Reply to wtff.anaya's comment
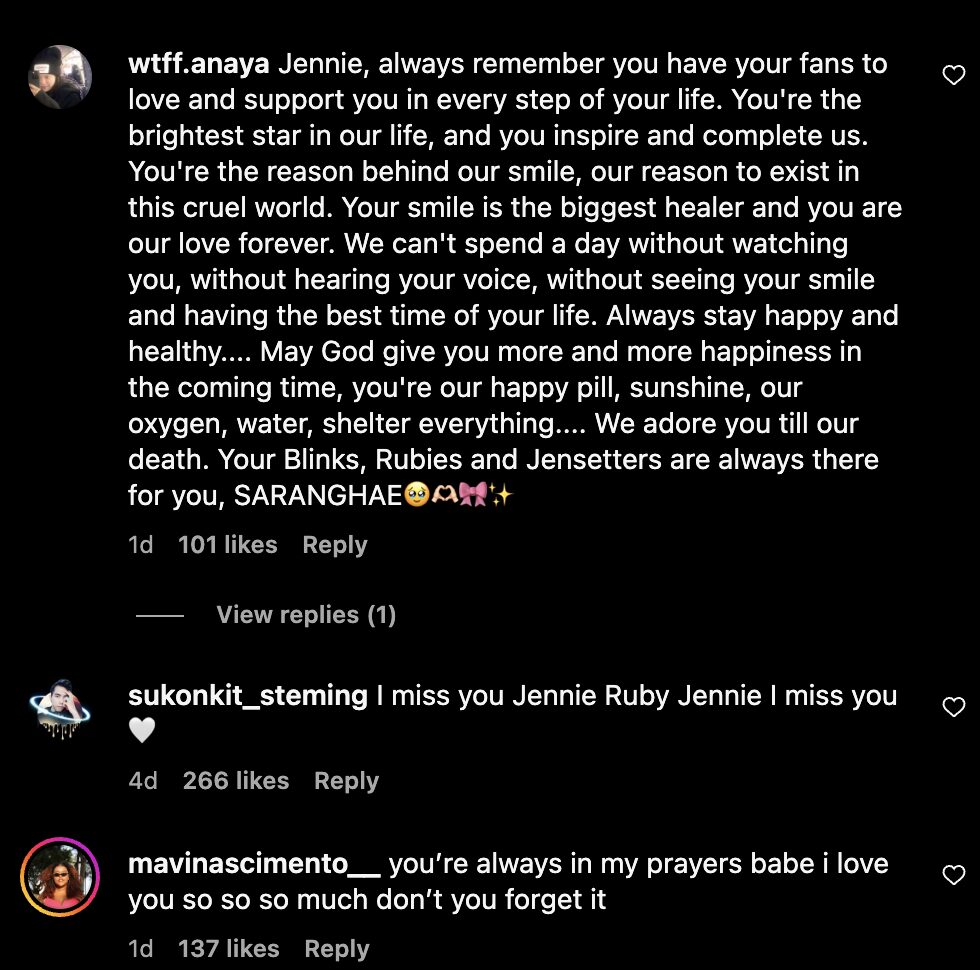Viewport: 980px width, 970px height. [x=335, y=545]
